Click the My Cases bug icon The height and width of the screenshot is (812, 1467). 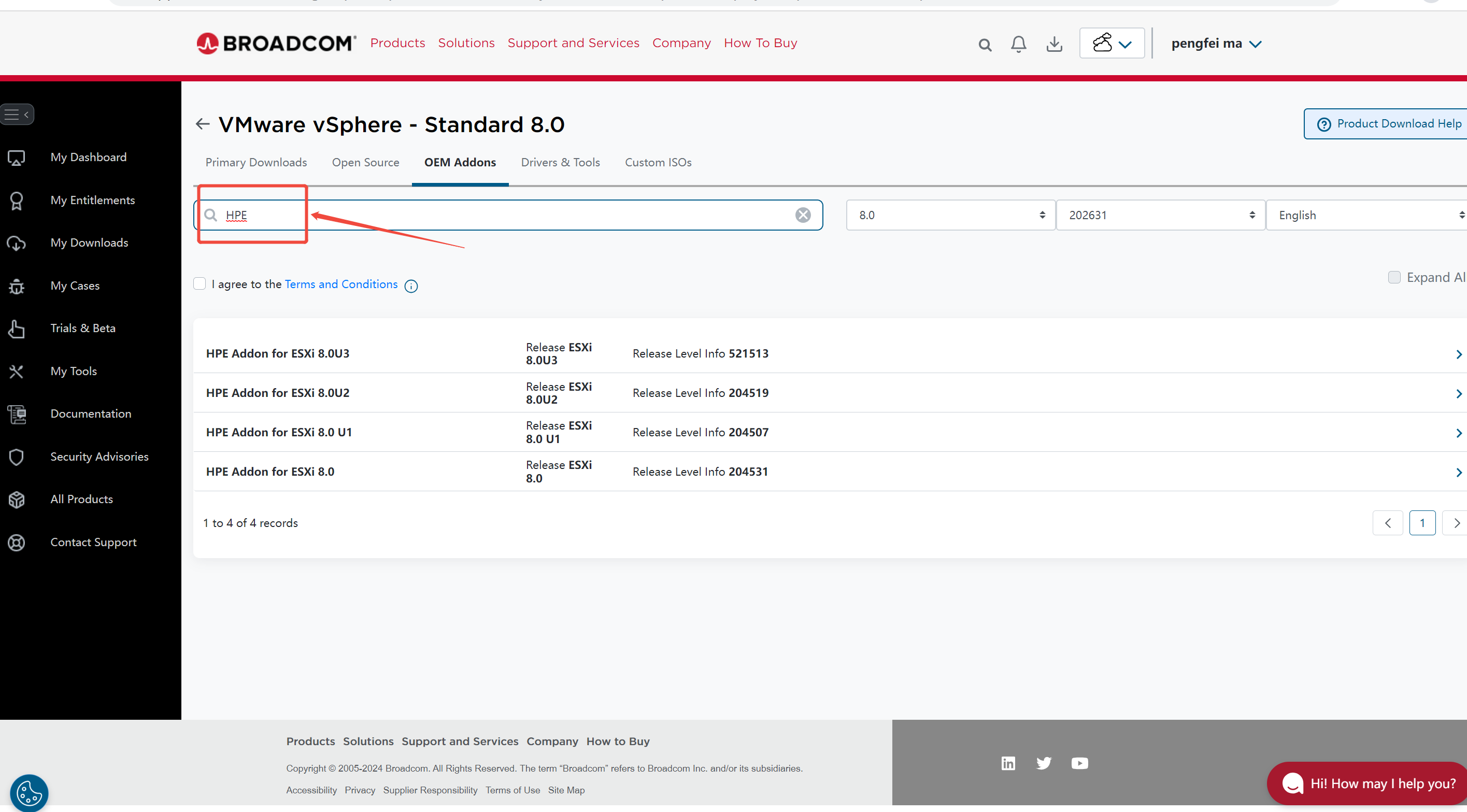pyautogui.click(x=16, y=286)
